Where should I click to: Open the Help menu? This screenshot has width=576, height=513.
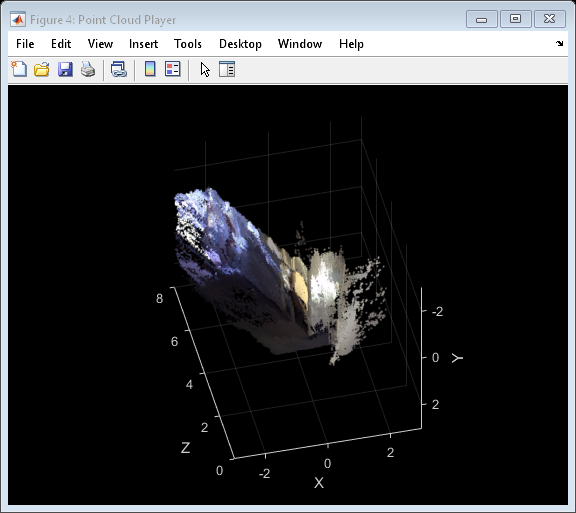(x=351, y=44)
